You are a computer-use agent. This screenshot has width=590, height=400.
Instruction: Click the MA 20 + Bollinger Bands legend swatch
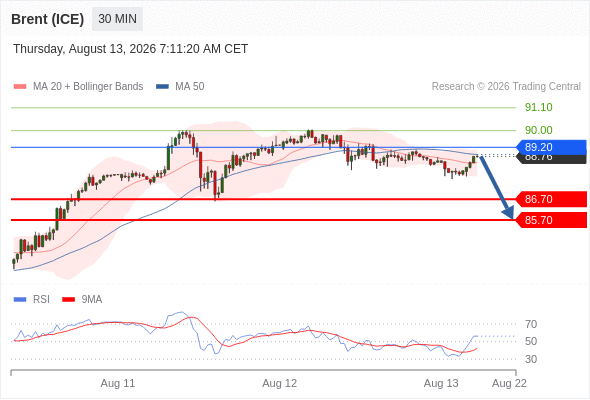[x=20, y=87]
